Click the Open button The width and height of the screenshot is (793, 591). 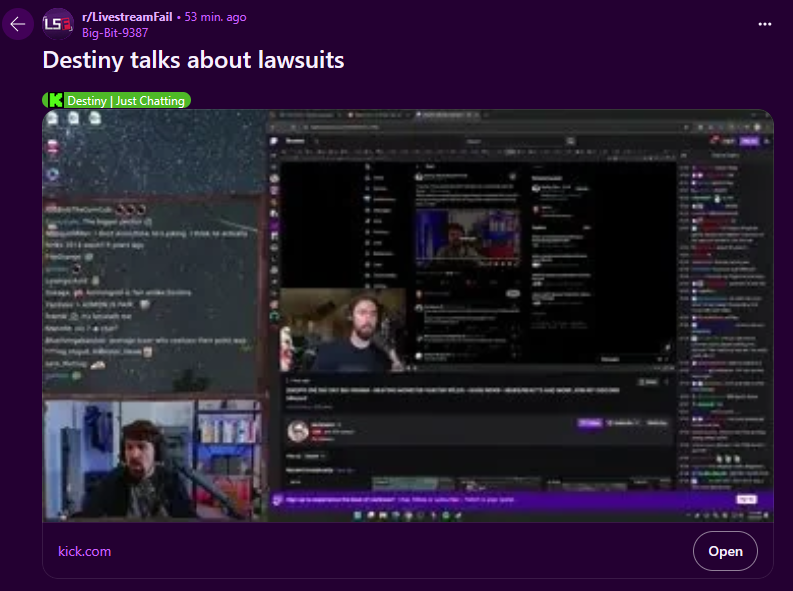tap(725, 551)
